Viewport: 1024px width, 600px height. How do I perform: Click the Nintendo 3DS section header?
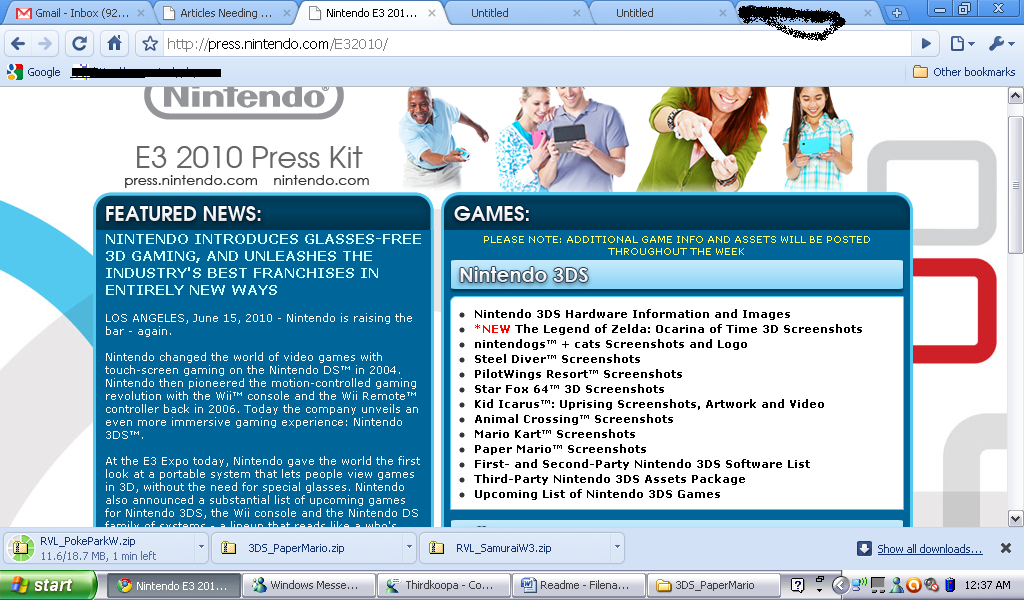click(677, 275)
